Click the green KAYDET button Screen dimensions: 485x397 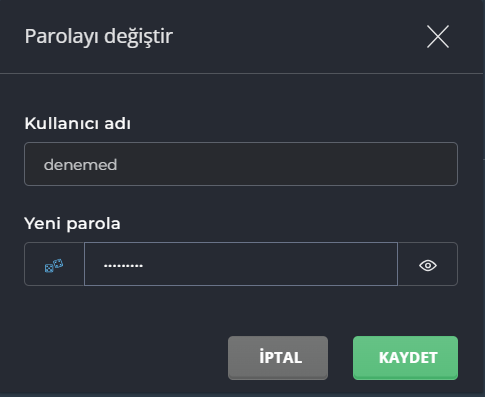[405, 358]
